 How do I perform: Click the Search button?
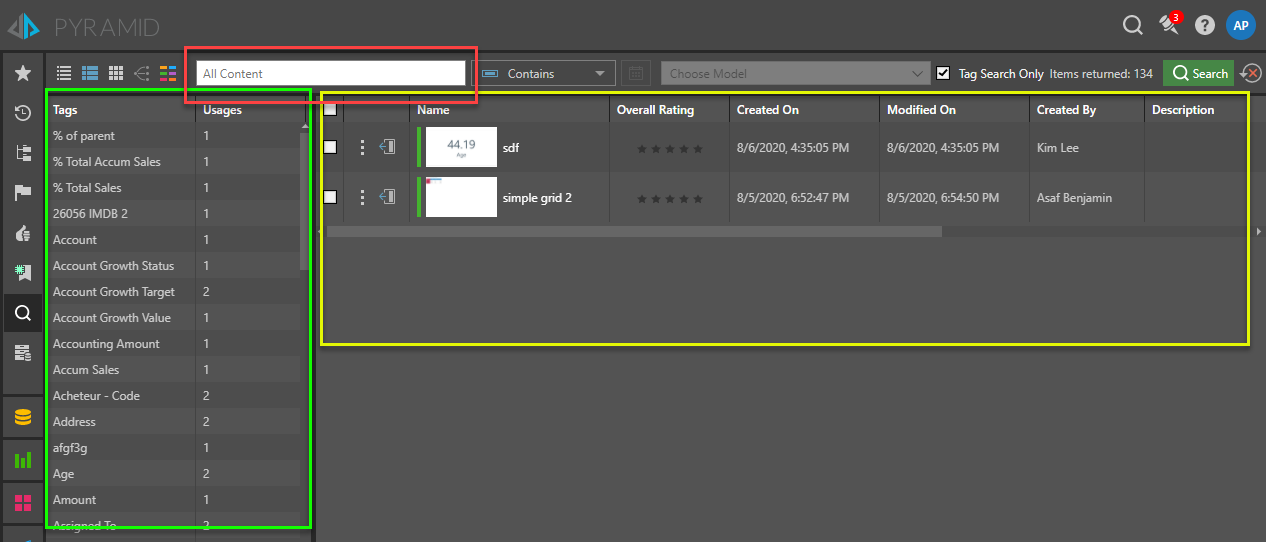(1198, 73)
